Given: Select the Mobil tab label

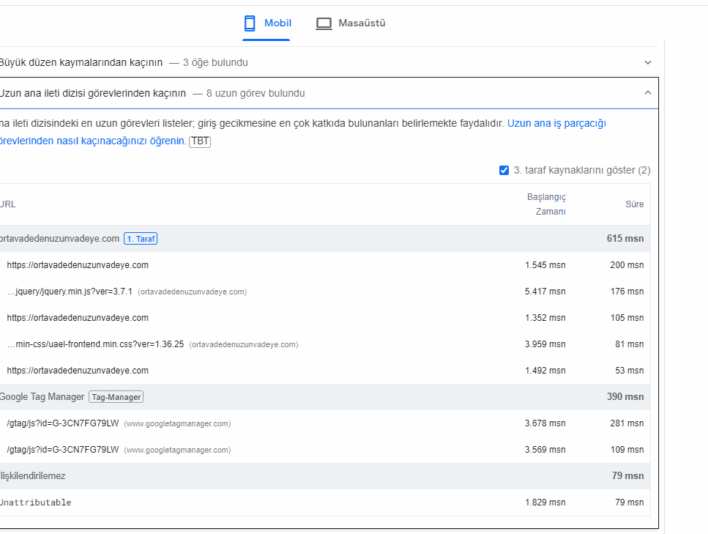Looking at the screenshot, I should pyautogui.click(x=278, y=23).
